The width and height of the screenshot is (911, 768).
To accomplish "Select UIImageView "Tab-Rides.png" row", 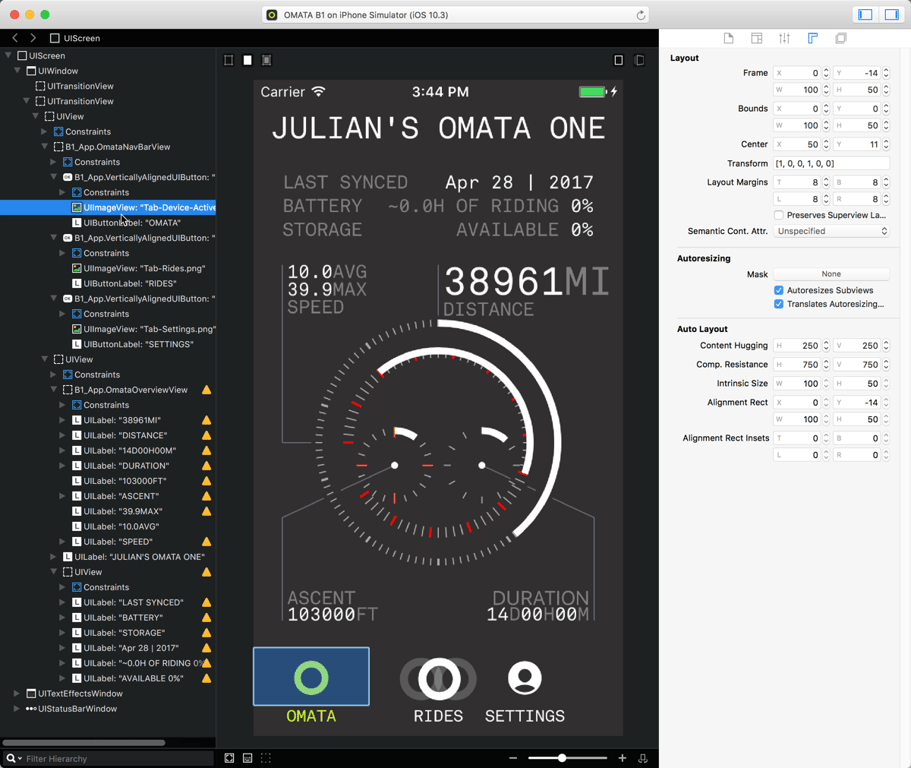I will tap(108, 268).
